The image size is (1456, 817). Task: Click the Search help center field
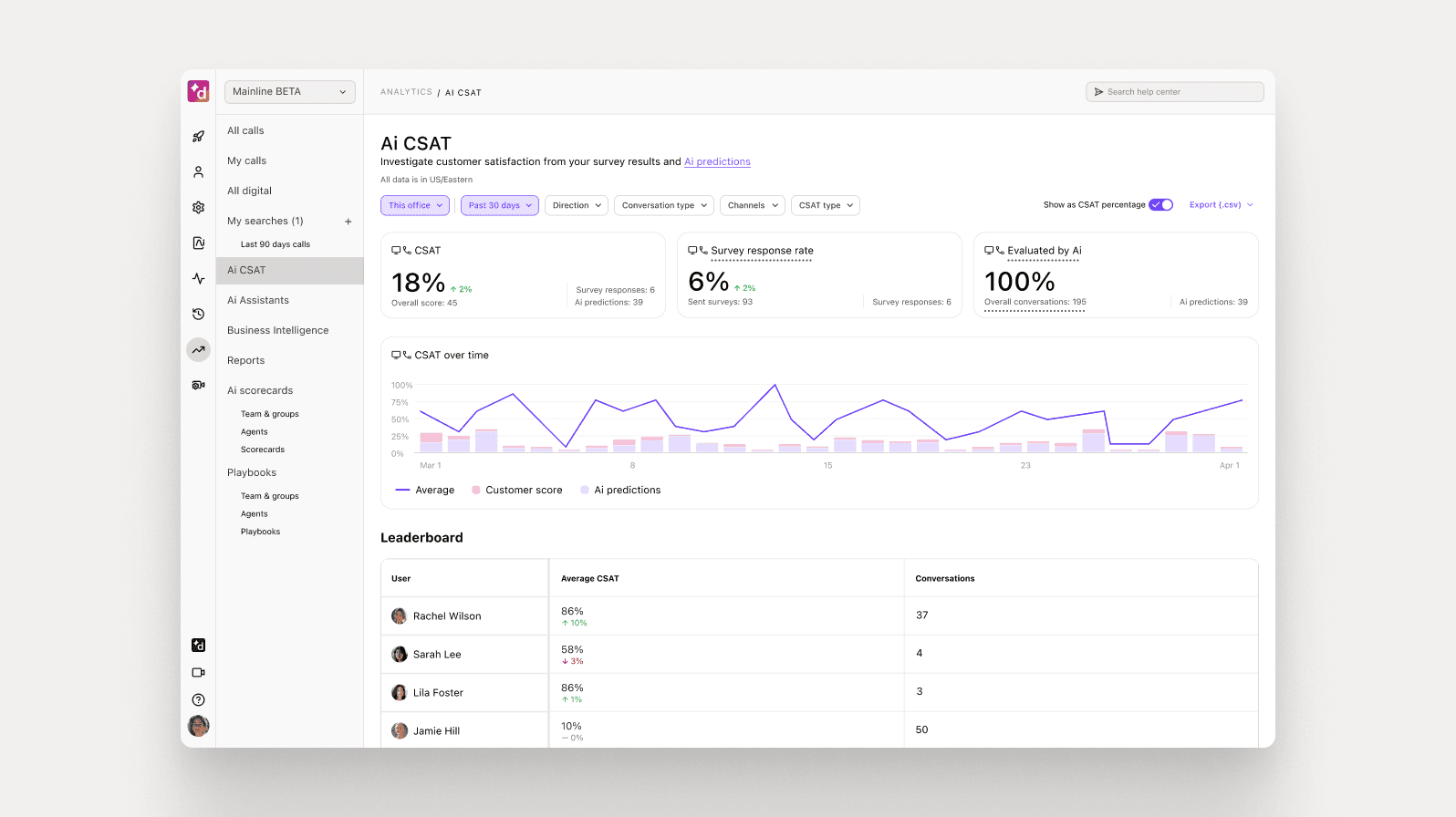click(1174, 92)
